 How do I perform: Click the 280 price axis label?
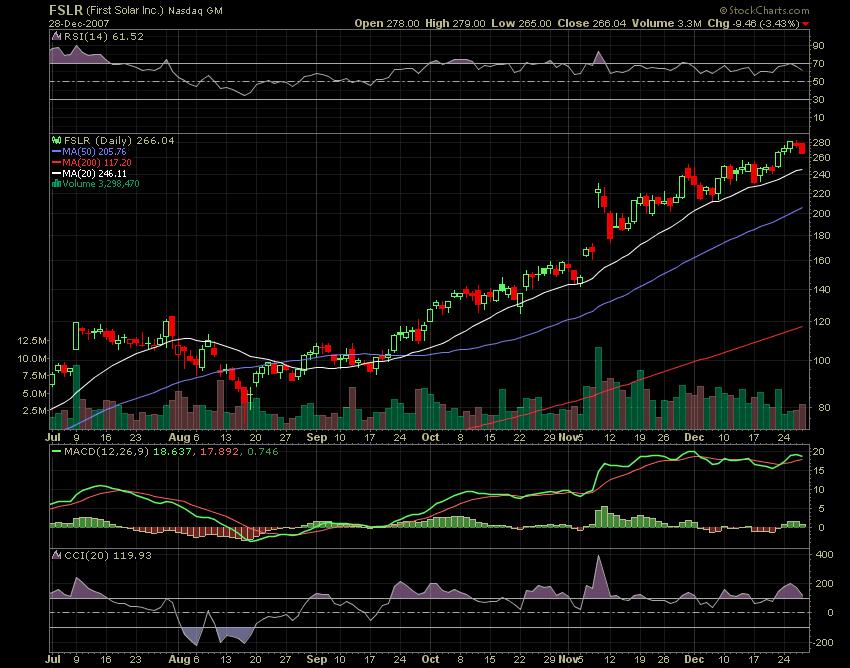(822, 143)
